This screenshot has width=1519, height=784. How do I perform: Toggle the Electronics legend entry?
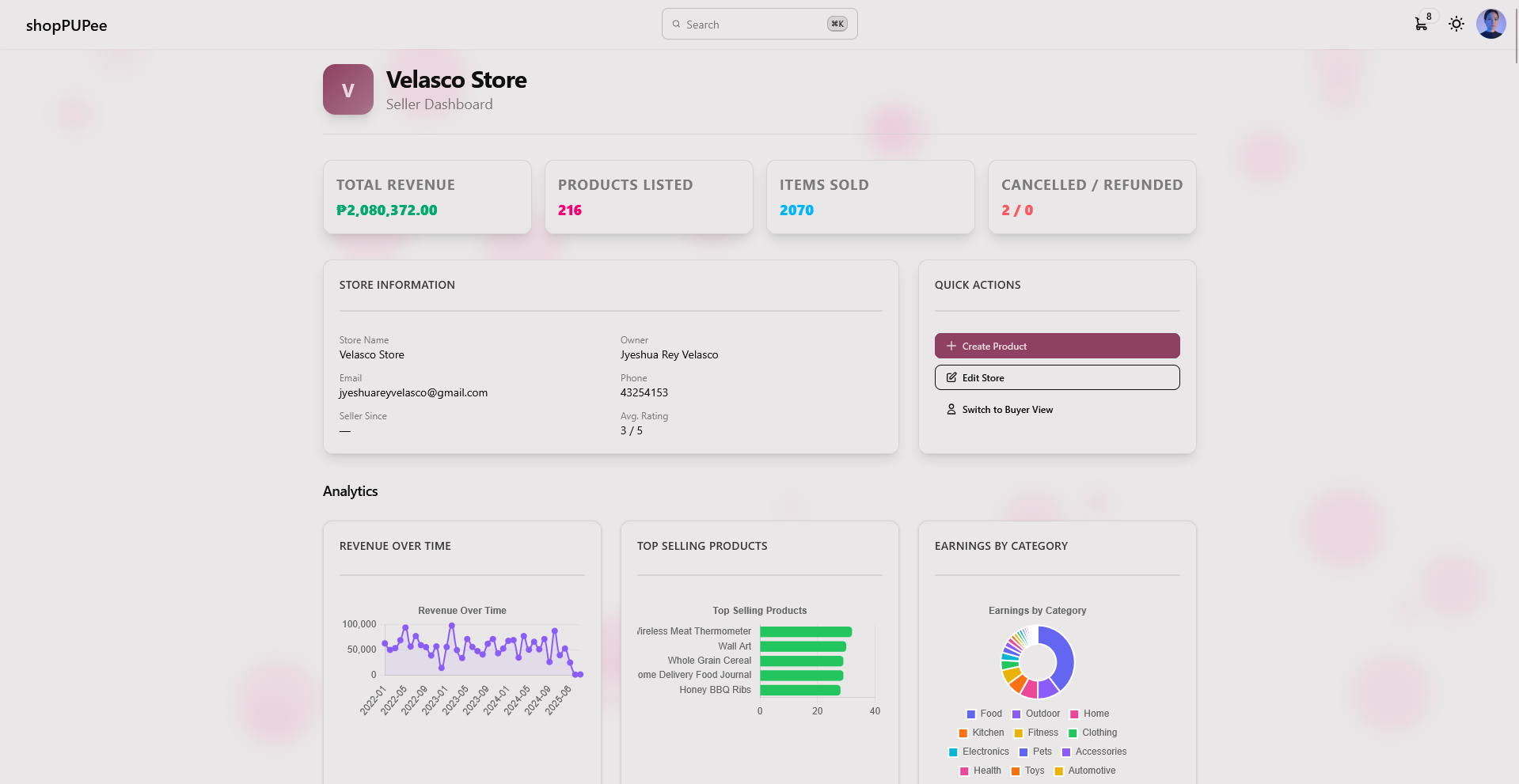pyautogui.click(x=978, y=752)
